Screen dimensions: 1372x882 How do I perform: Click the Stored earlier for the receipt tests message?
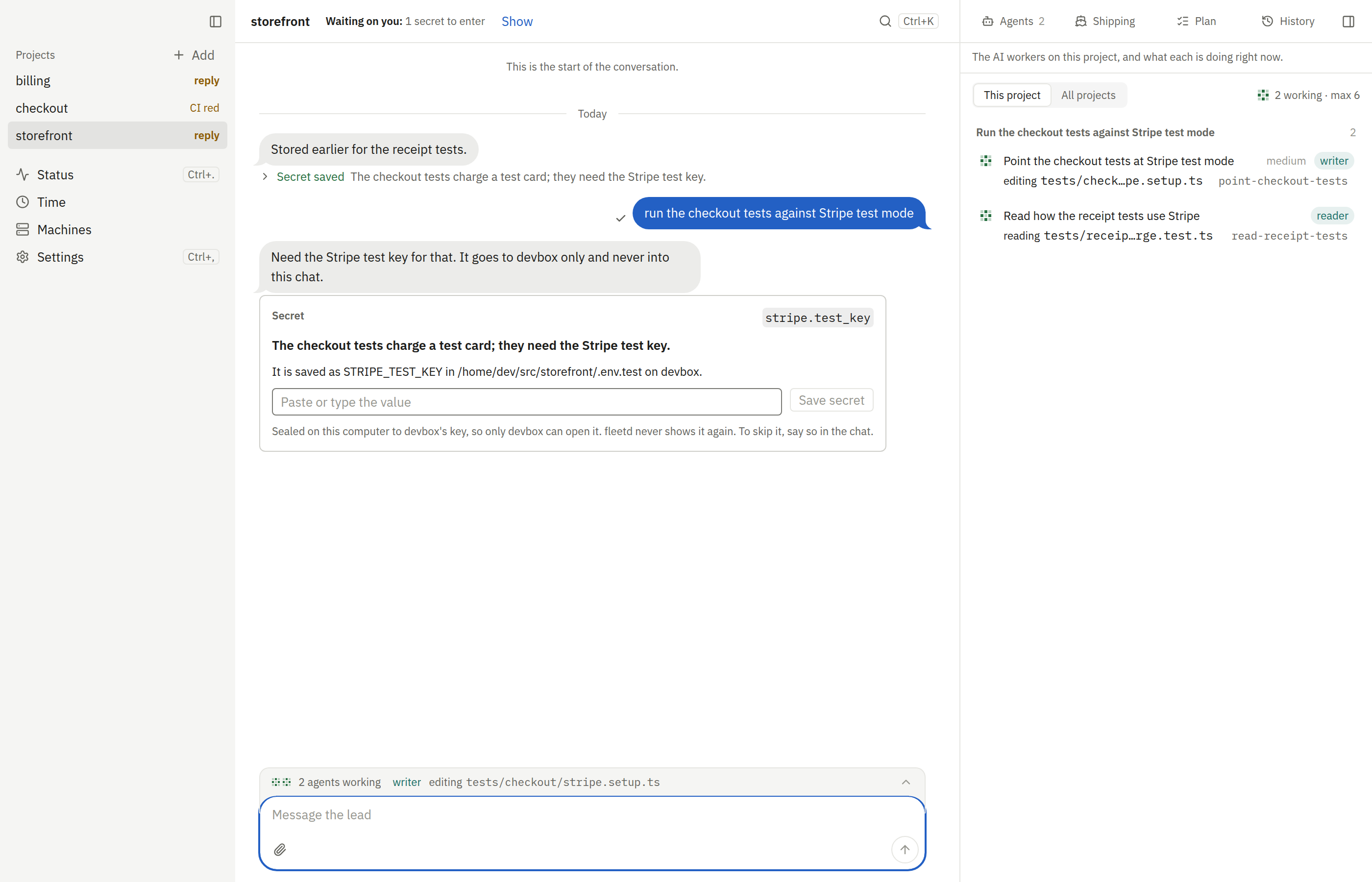[x=369, y=149]
